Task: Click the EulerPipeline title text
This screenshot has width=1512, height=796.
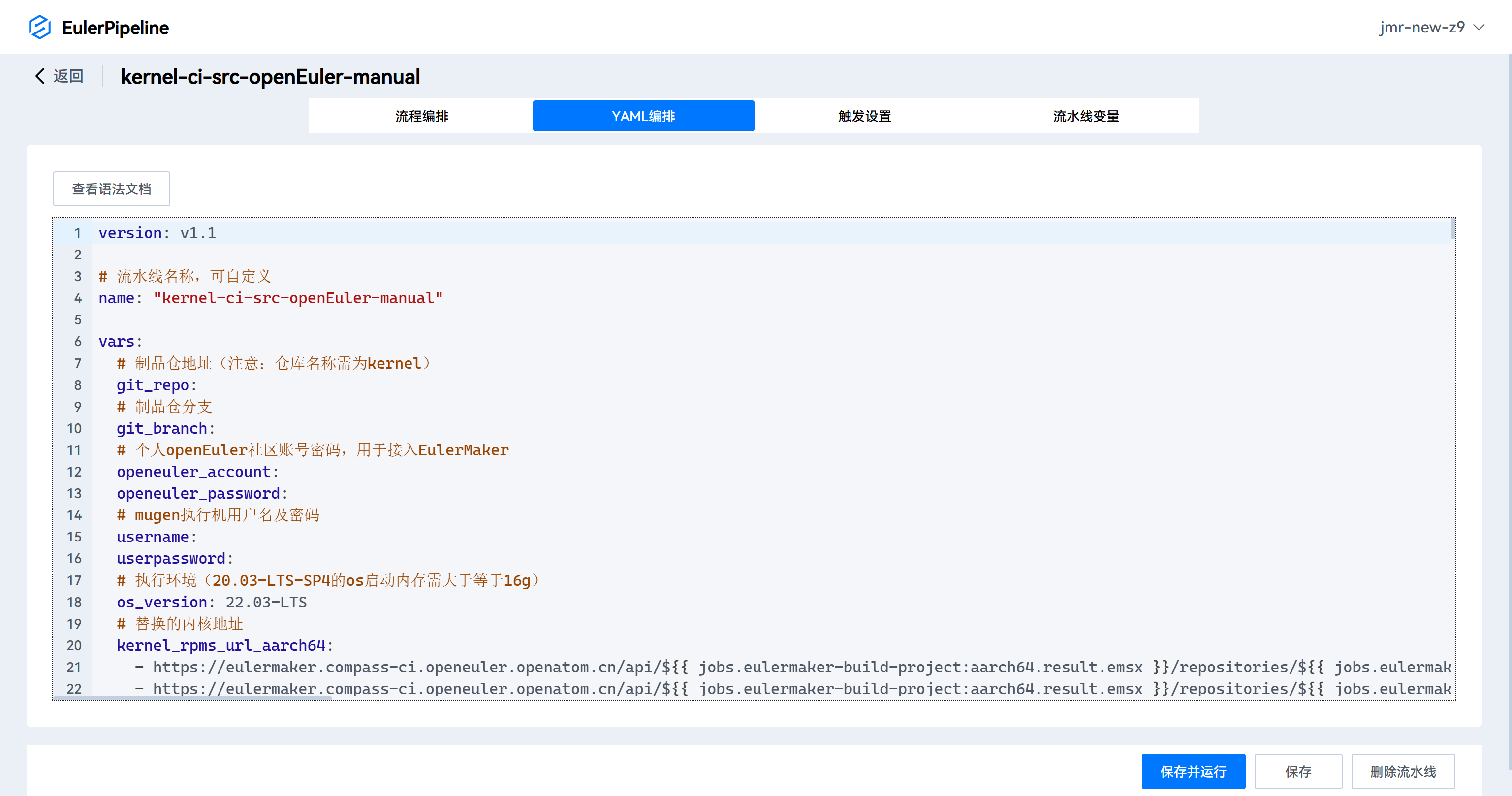Action: coord(115,28)
